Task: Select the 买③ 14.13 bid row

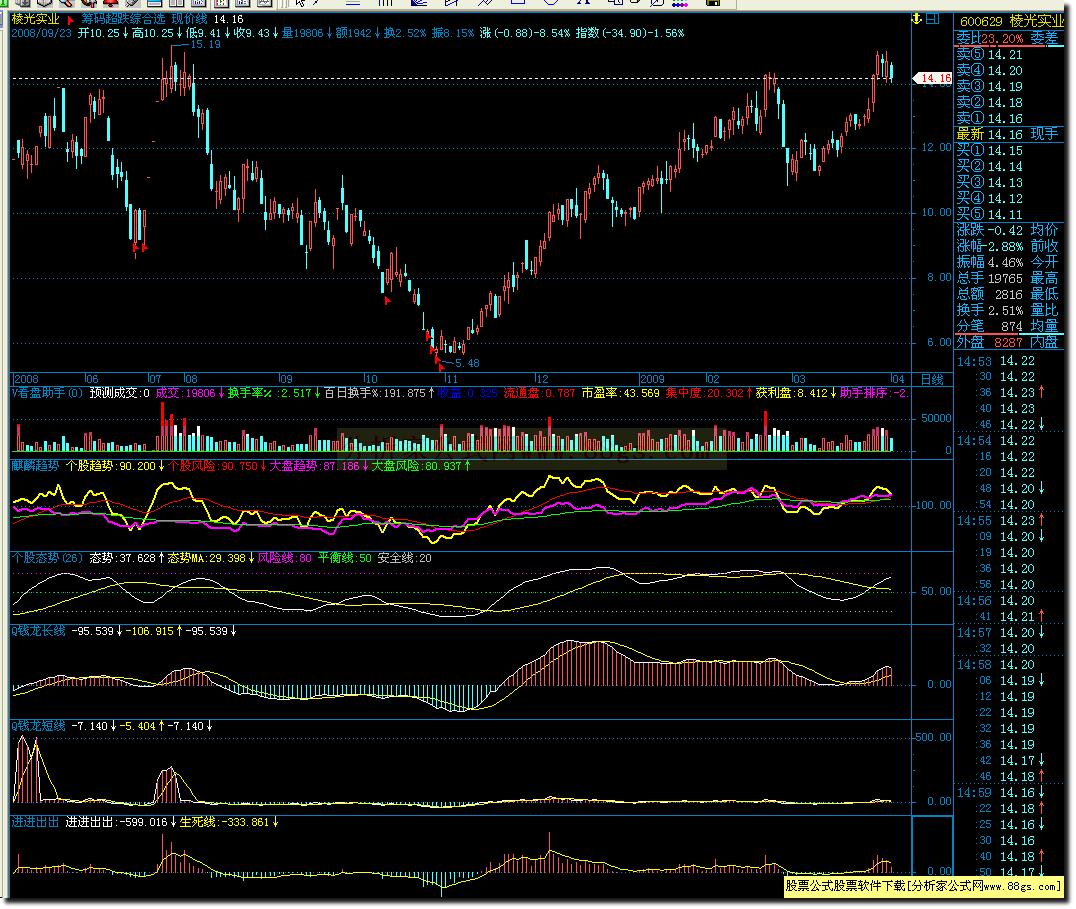Action: coord(990,183)
